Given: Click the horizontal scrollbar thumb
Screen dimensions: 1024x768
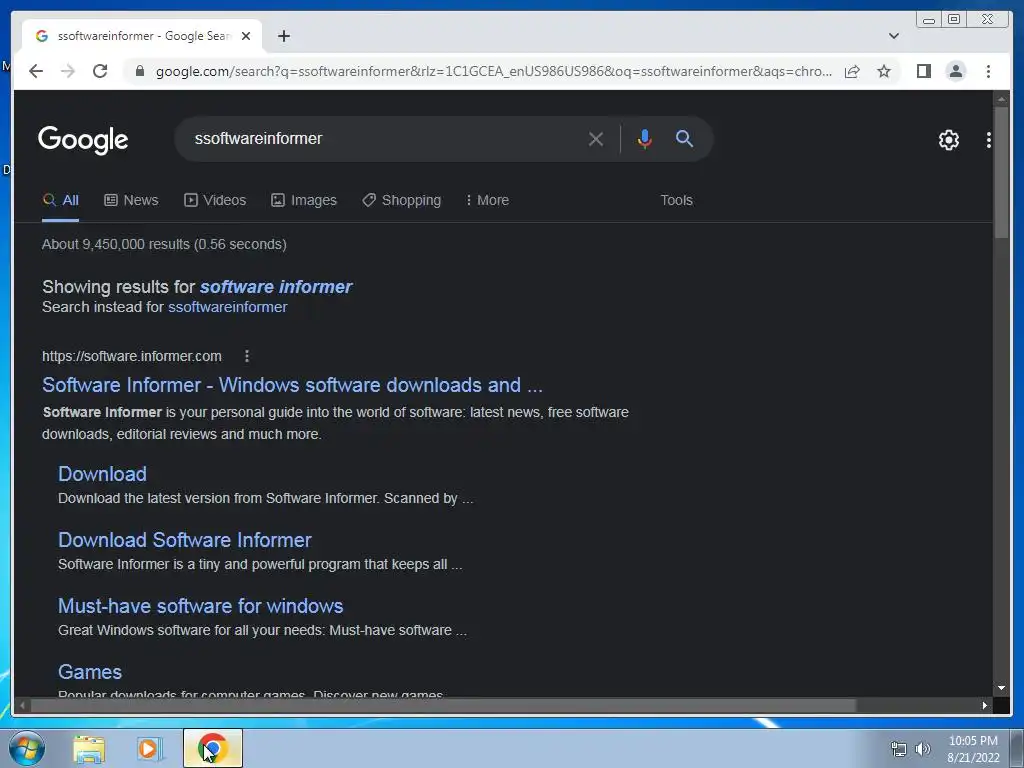Looking at the screenshot, I should (x=443, y=705).
